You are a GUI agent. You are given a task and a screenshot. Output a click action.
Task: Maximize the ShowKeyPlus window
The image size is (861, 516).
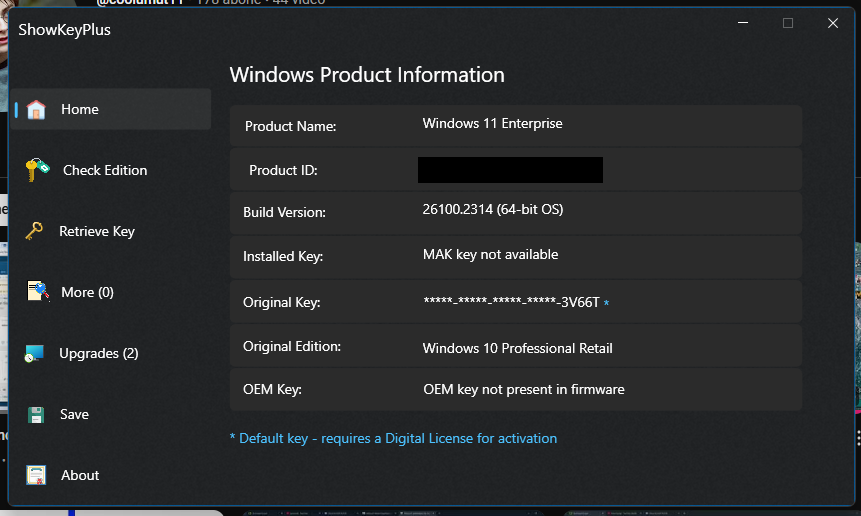788,23
